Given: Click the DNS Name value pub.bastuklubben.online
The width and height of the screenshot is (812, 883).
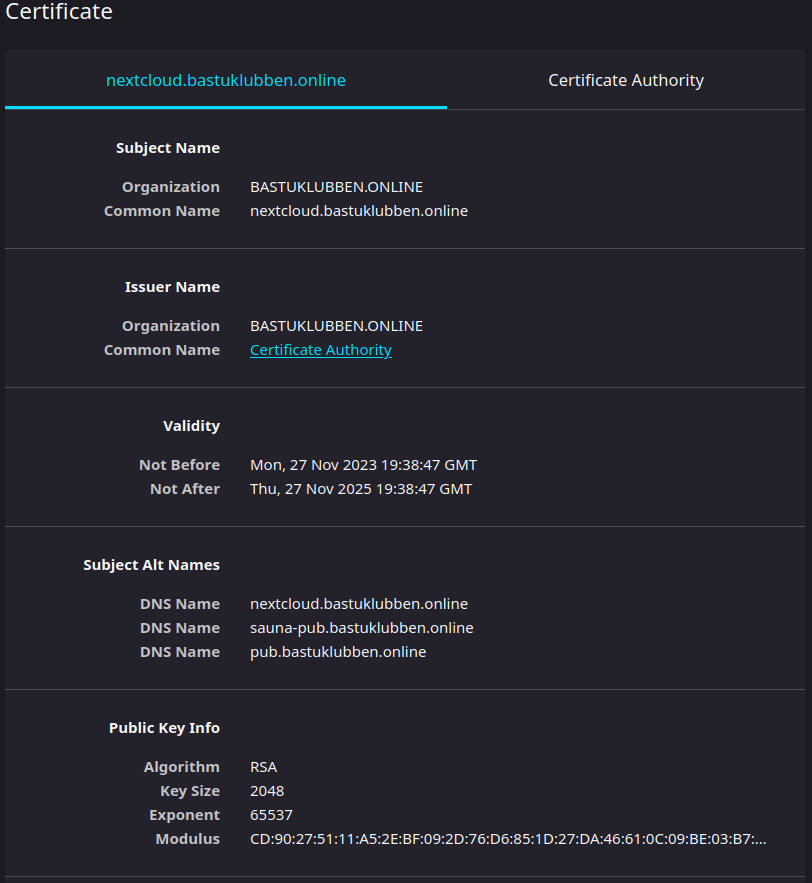Looking at the screenshot, I should pos(338,652).
